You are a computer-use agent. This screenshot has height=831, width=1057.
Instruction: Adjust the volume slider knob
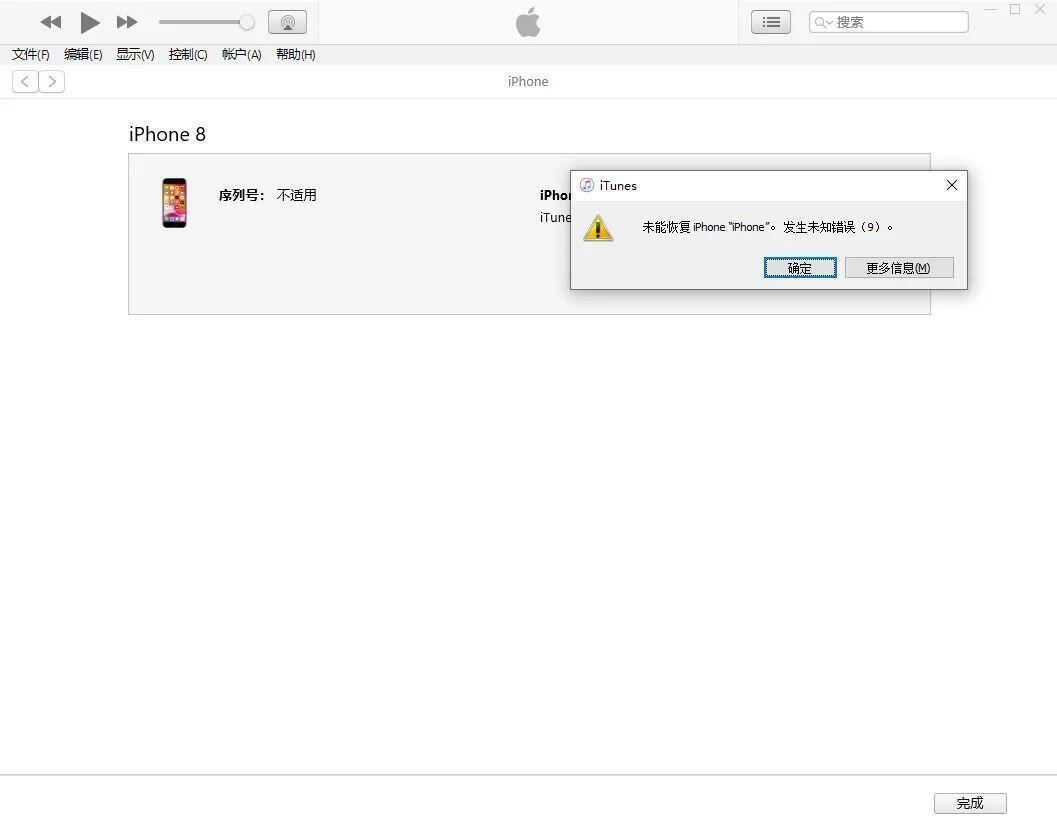(x=247, y=22)
